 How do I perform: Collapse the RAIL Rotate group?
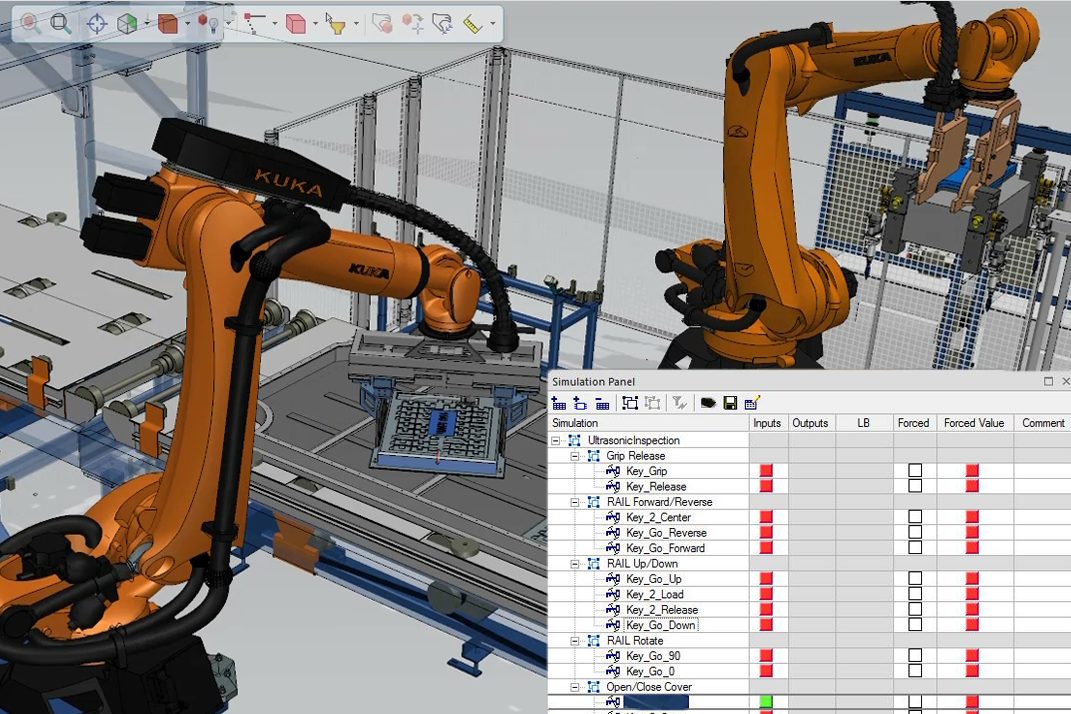pyautogui.click(x=575, y=641)
